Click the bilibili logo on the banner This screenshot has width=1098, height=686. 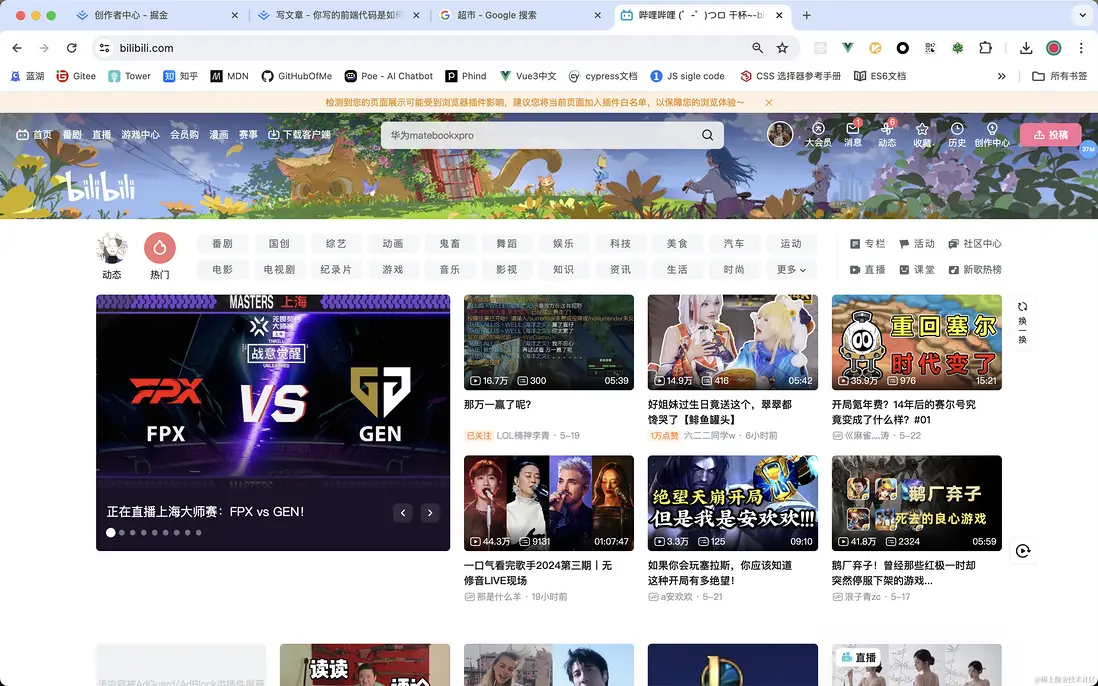click(x=100, y=187)
